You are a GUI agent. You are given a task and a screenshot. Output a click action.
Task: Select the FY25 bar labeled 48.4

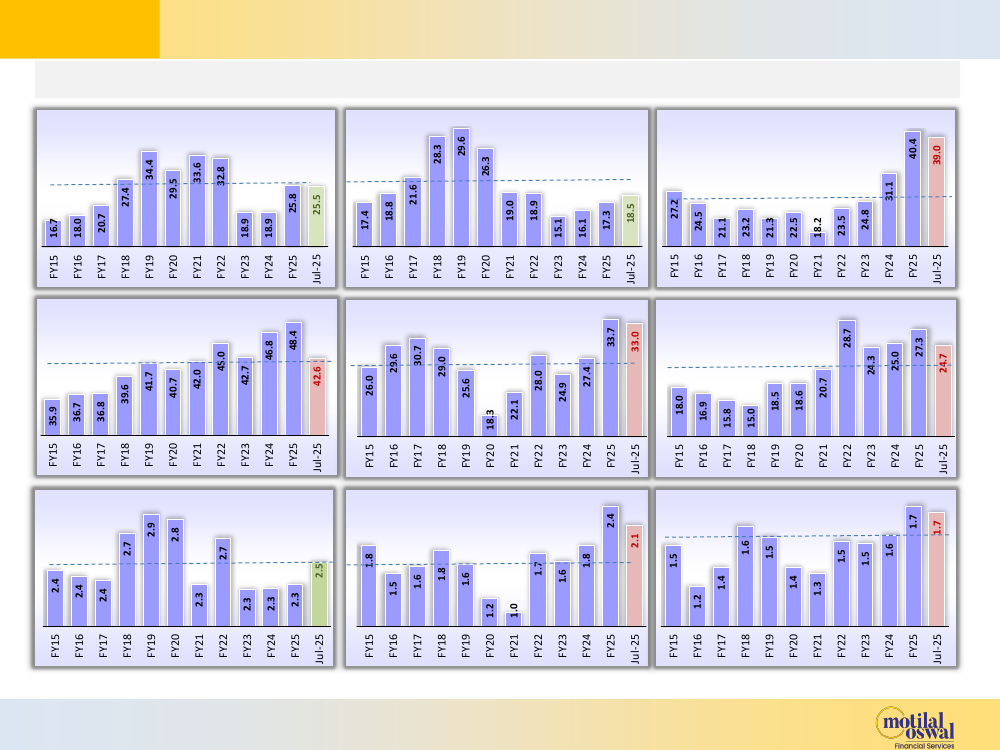(293, 379)
